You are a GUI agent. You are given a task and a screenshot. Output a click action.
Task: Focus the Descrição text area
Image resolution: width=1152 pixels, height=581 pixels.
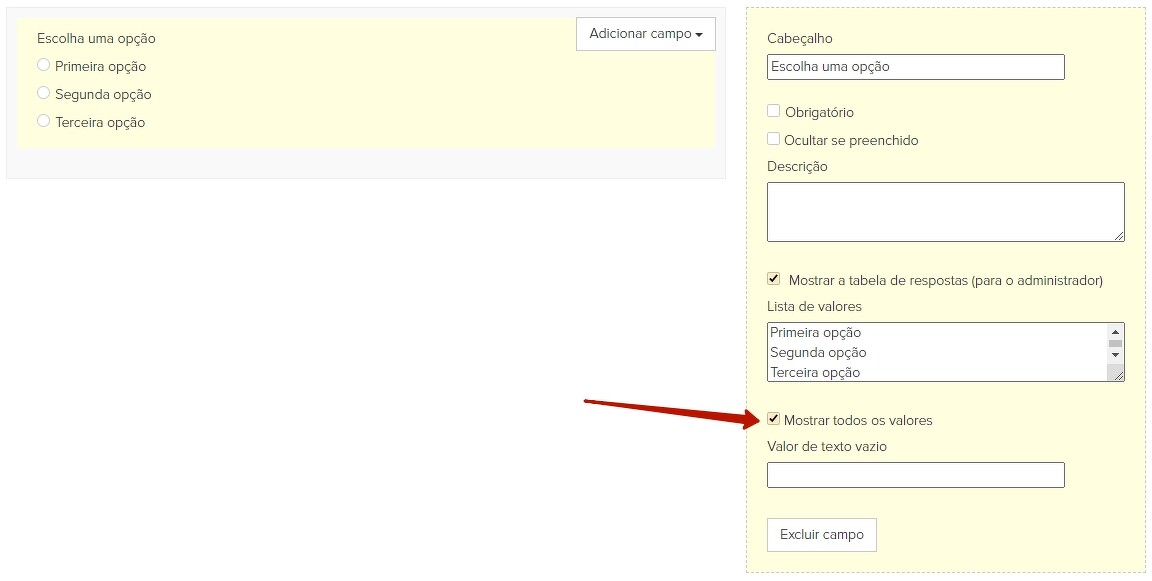[x=945, y=211]
